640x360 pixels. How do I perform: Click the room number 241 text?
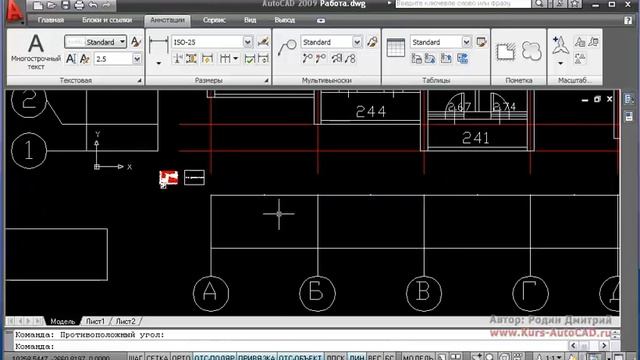[x=476, y=138]
